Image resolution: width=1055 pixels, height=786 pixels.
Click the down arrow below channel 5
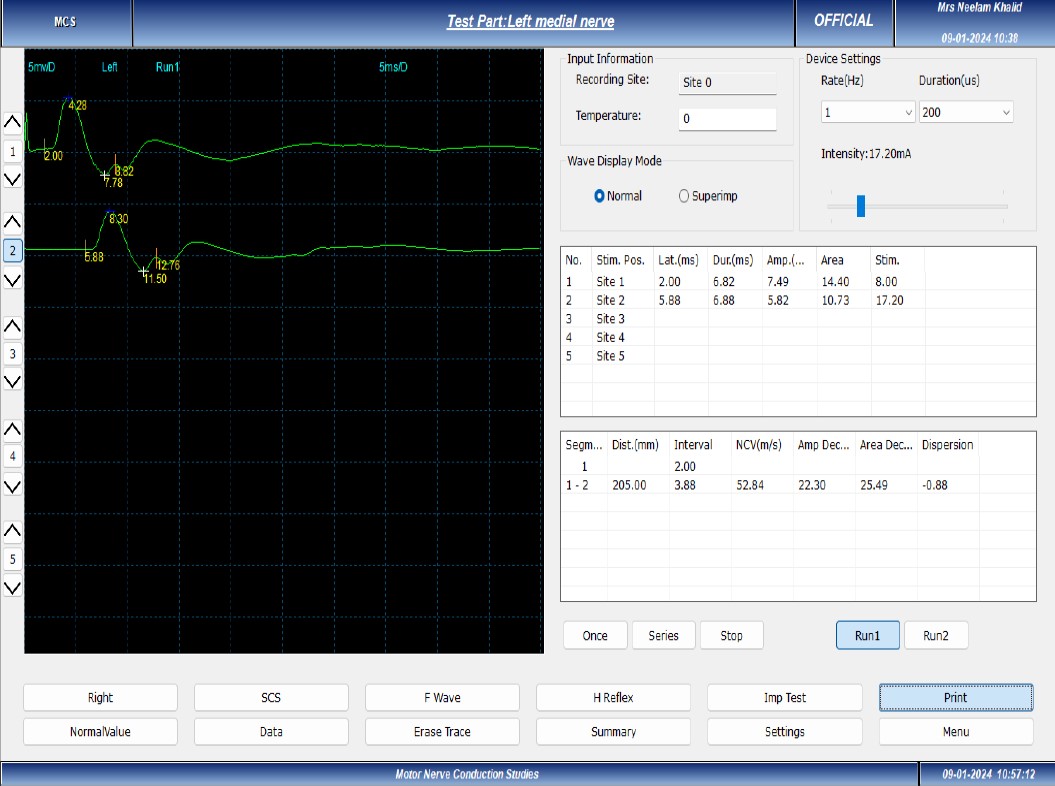[x=12, y=587]
